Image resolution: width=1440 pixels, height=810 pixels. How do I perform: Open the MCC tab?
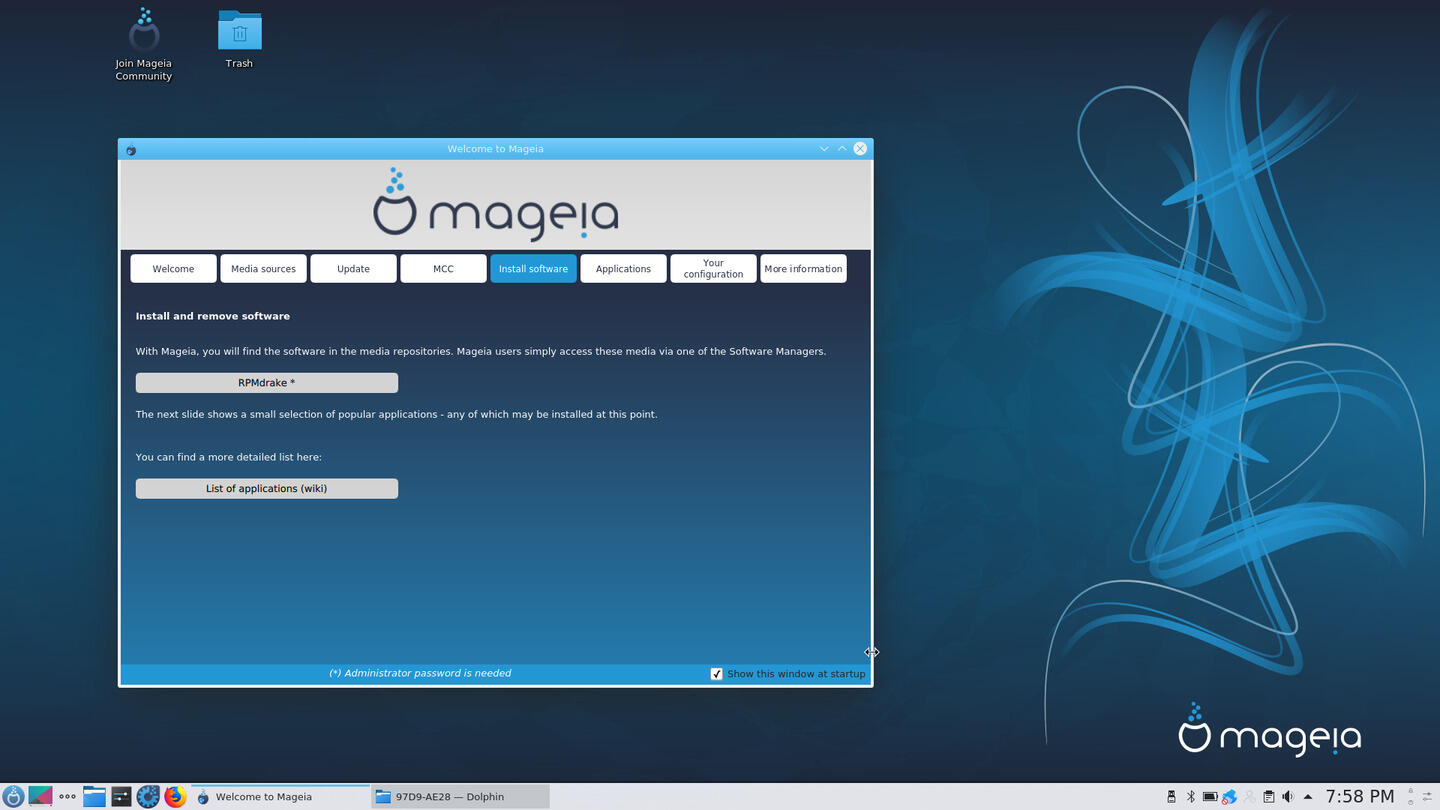(x=443, y=269)
